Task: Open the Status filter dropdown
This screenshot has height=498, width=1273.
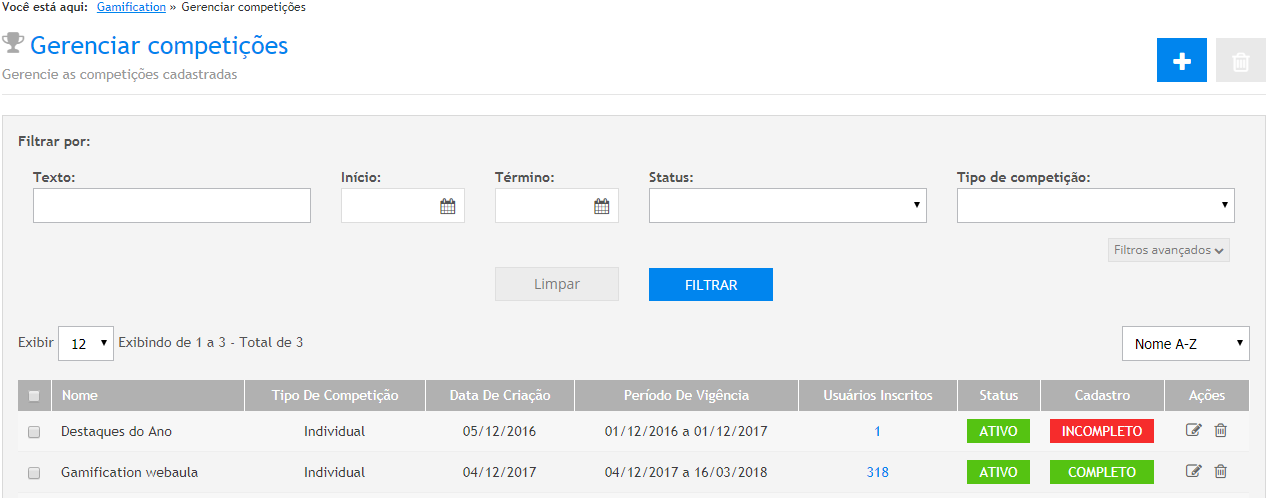Action: 787,206
